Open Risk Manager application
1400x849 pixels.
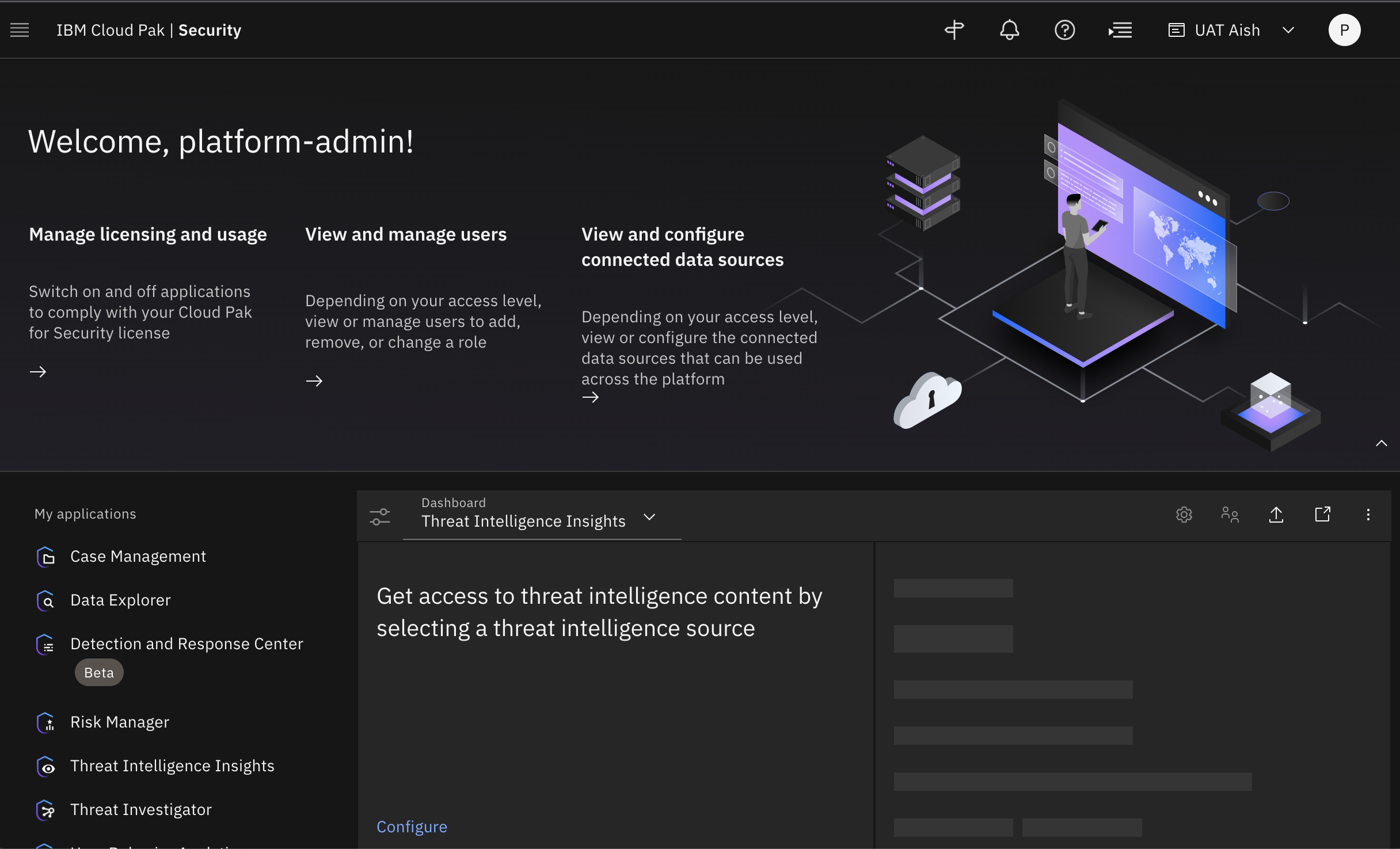pos(120,722)
